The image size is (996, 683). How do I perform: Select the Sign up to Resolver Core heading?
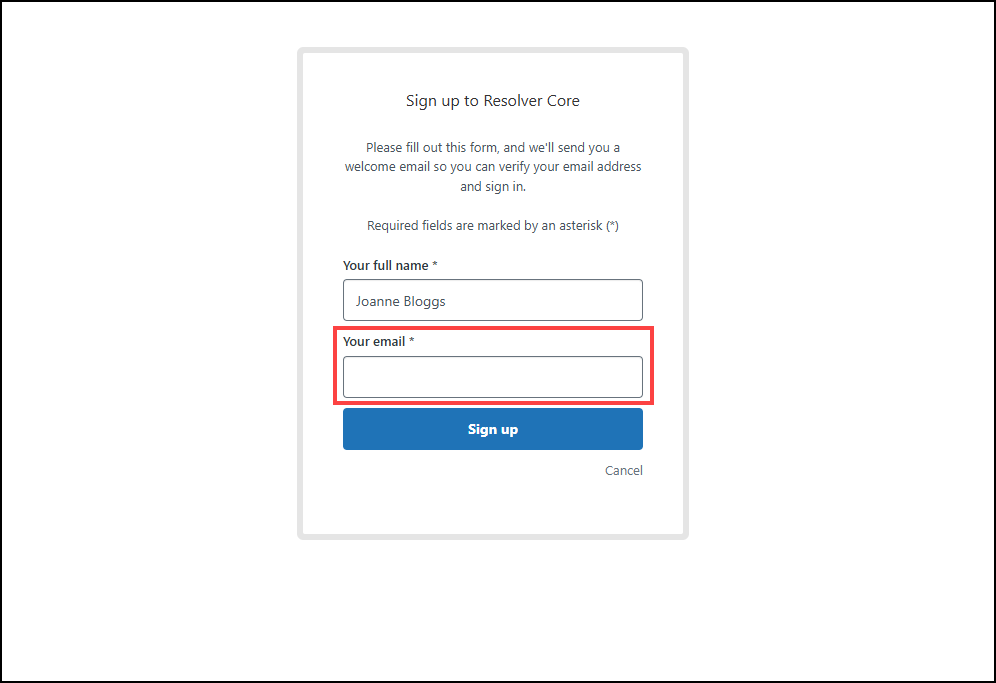tap(492, 100)
